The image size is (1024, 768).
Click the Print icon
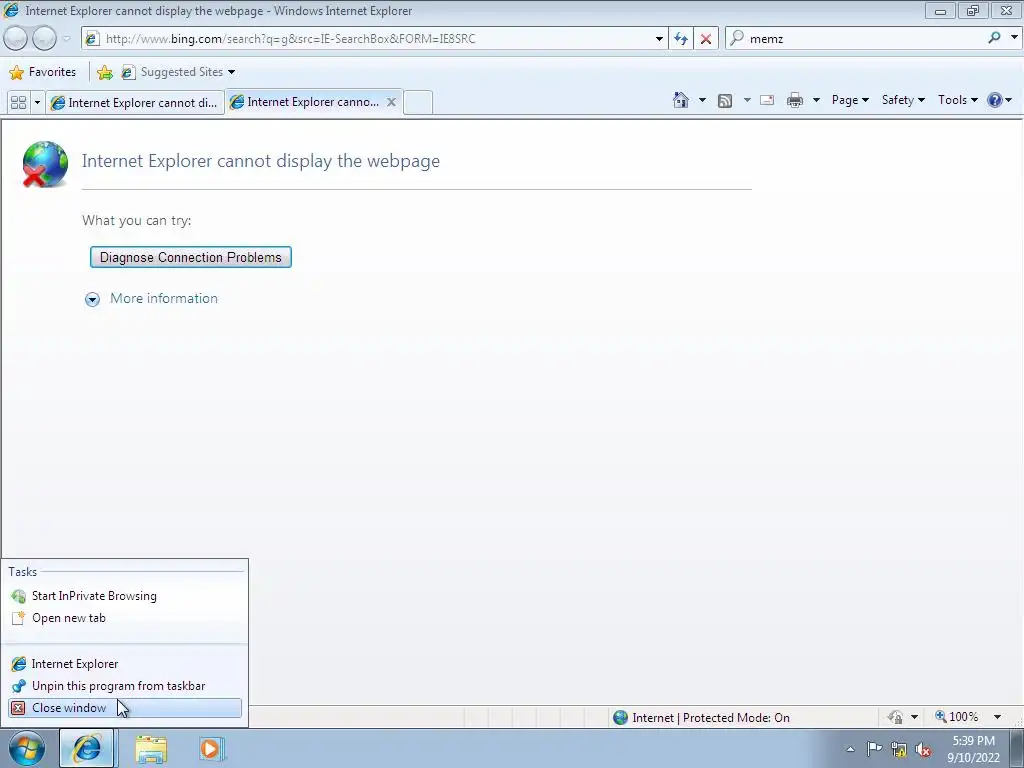(795, 100)
